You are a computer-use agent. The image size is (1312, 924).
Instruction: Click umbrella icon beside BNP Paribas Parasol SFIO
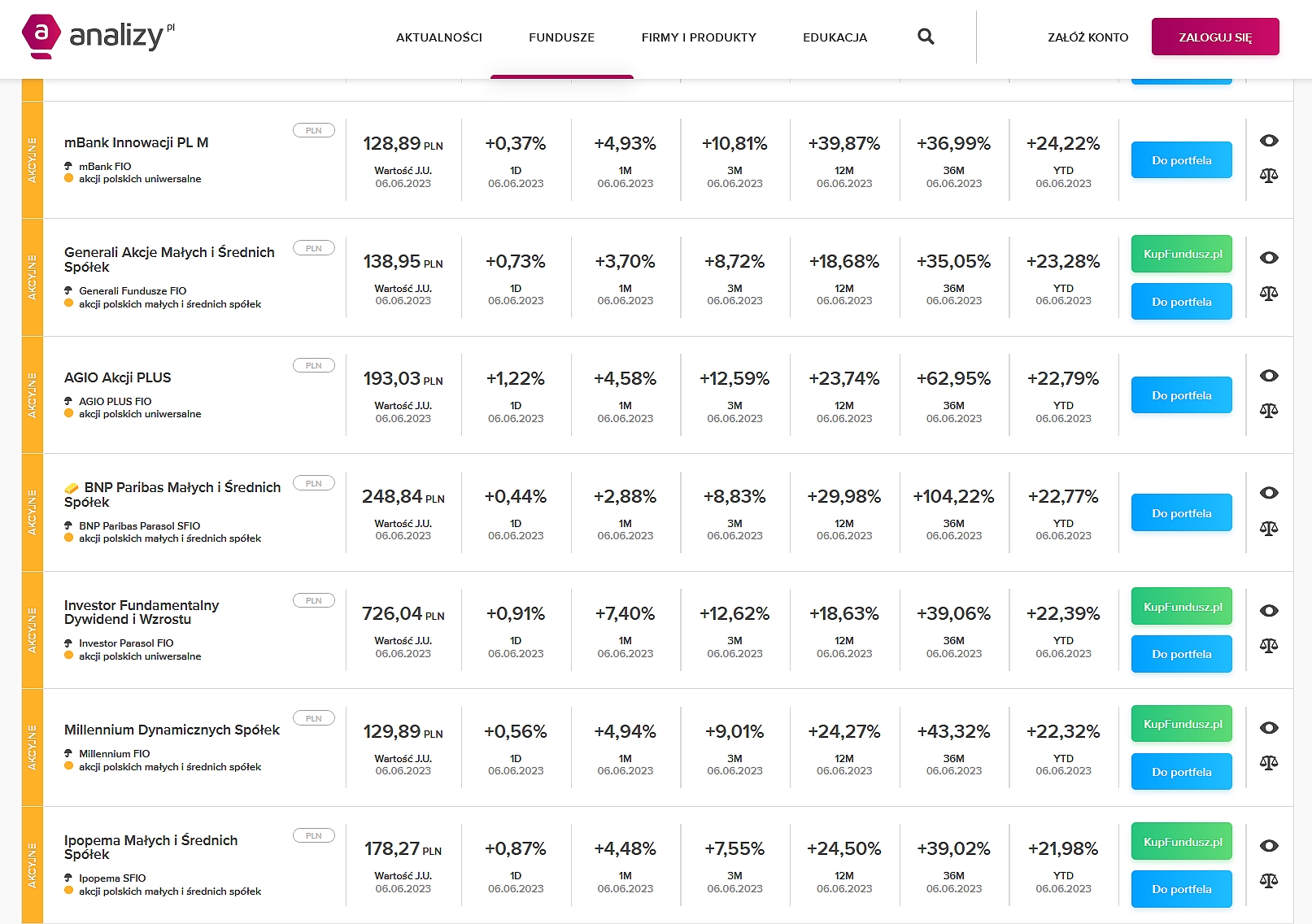point(68,525)
